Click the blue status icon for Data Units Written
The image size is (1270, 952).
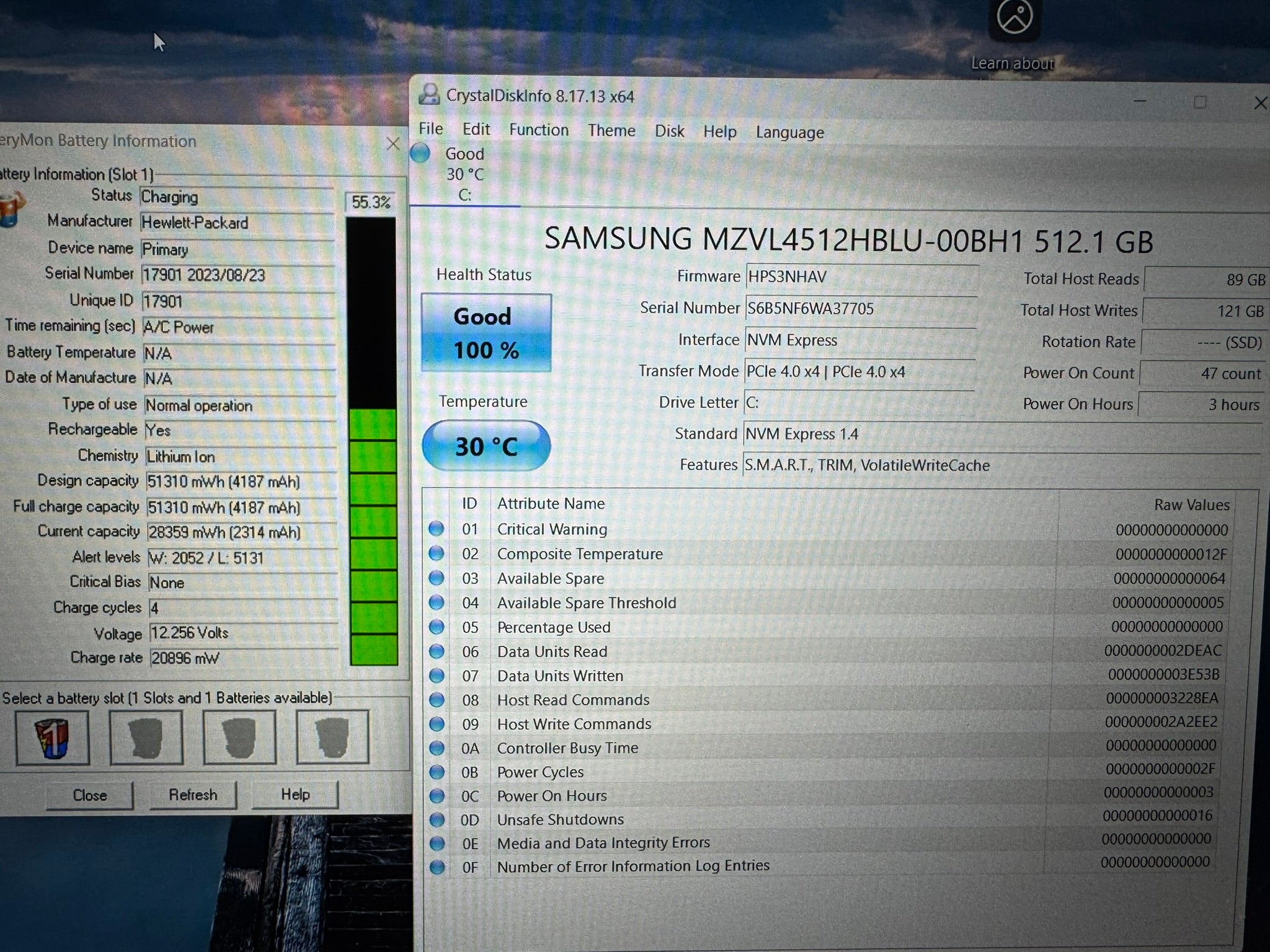click(x=437, y=675)
